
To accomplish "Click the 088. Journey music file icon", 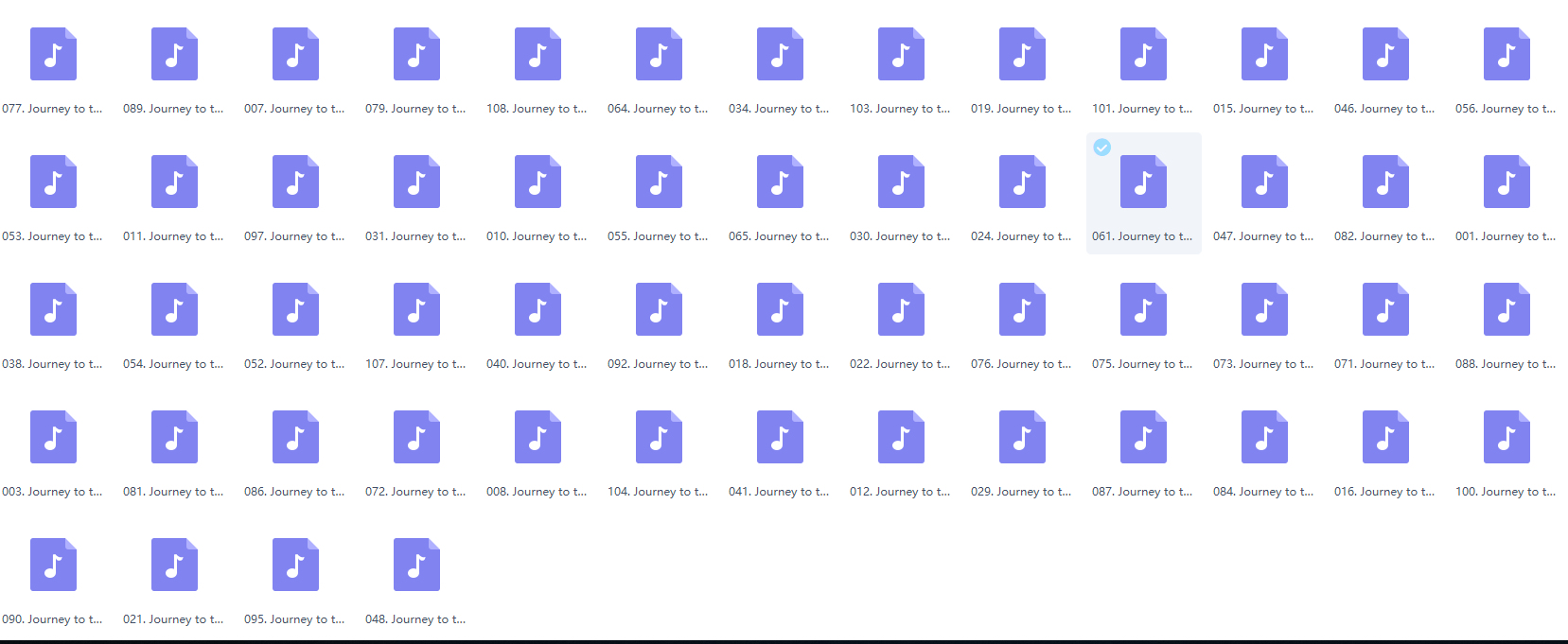I will 1506,309.
